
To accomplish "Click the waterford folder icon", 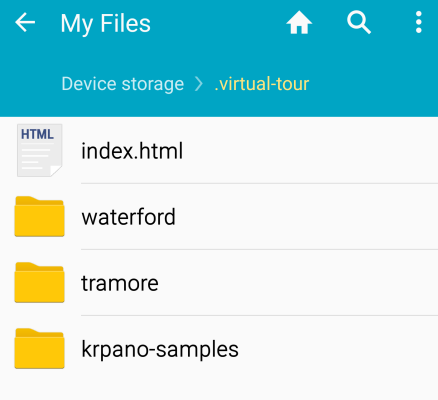I will pyautogui.click(x=39, y=217).
